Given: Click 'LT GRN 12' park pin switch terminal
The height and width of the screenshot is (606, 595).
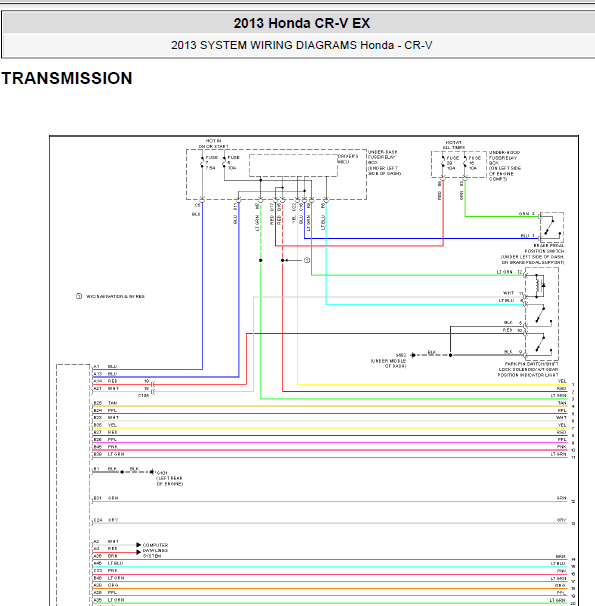Looking at the screenshot, I should point(510,272).
